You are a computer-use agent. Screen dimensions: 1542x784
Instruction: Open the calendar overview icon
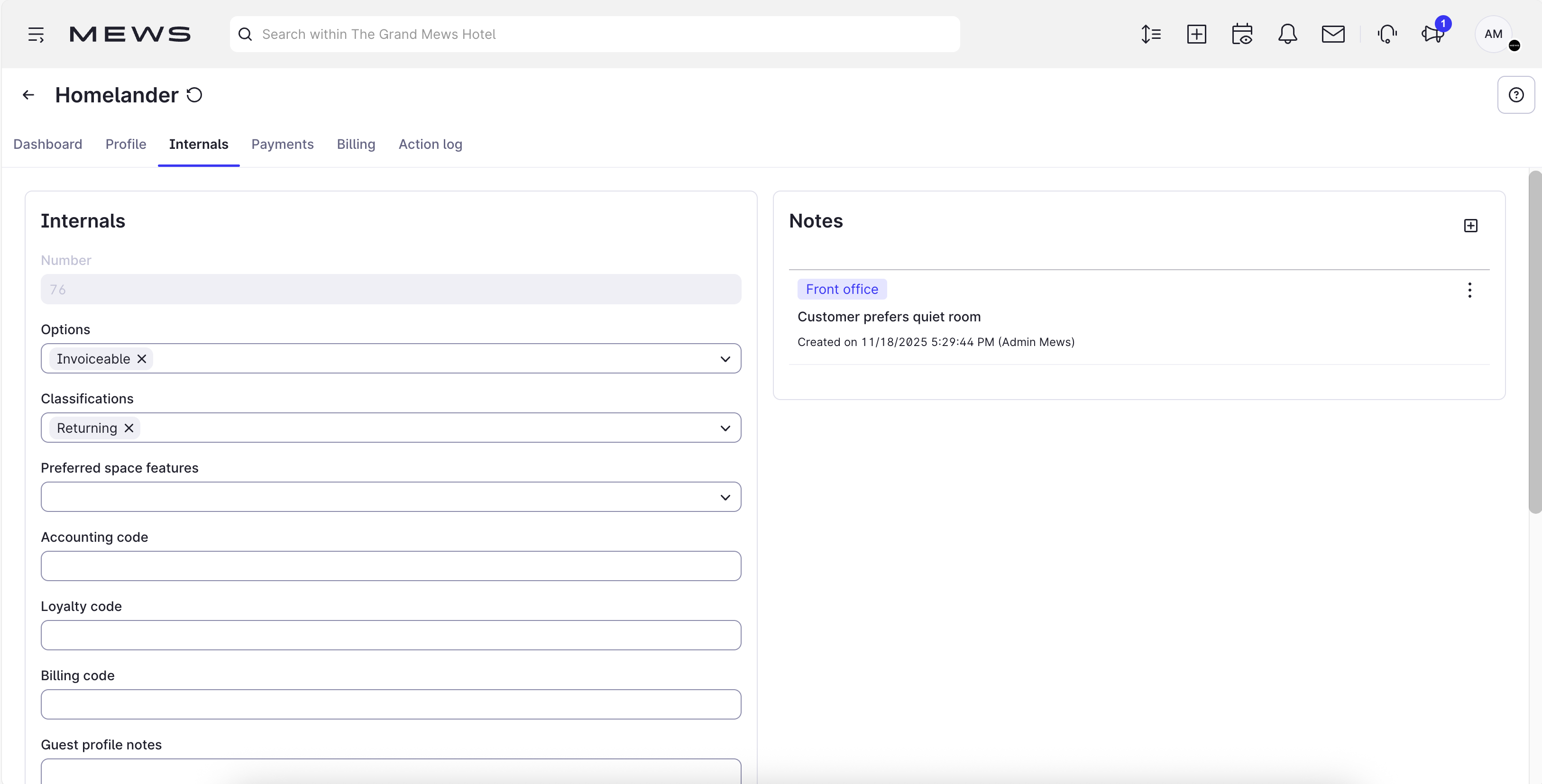click(x=1242, y=34)
